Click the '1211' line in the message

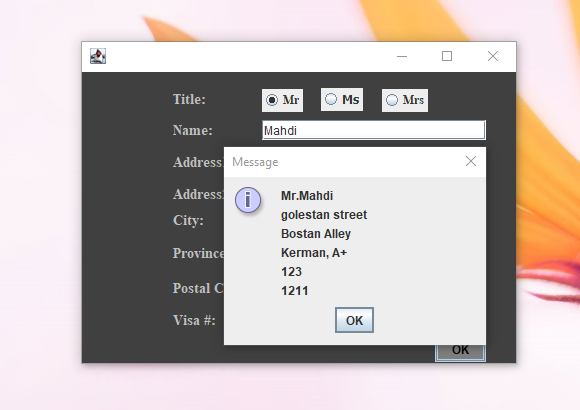294,291
